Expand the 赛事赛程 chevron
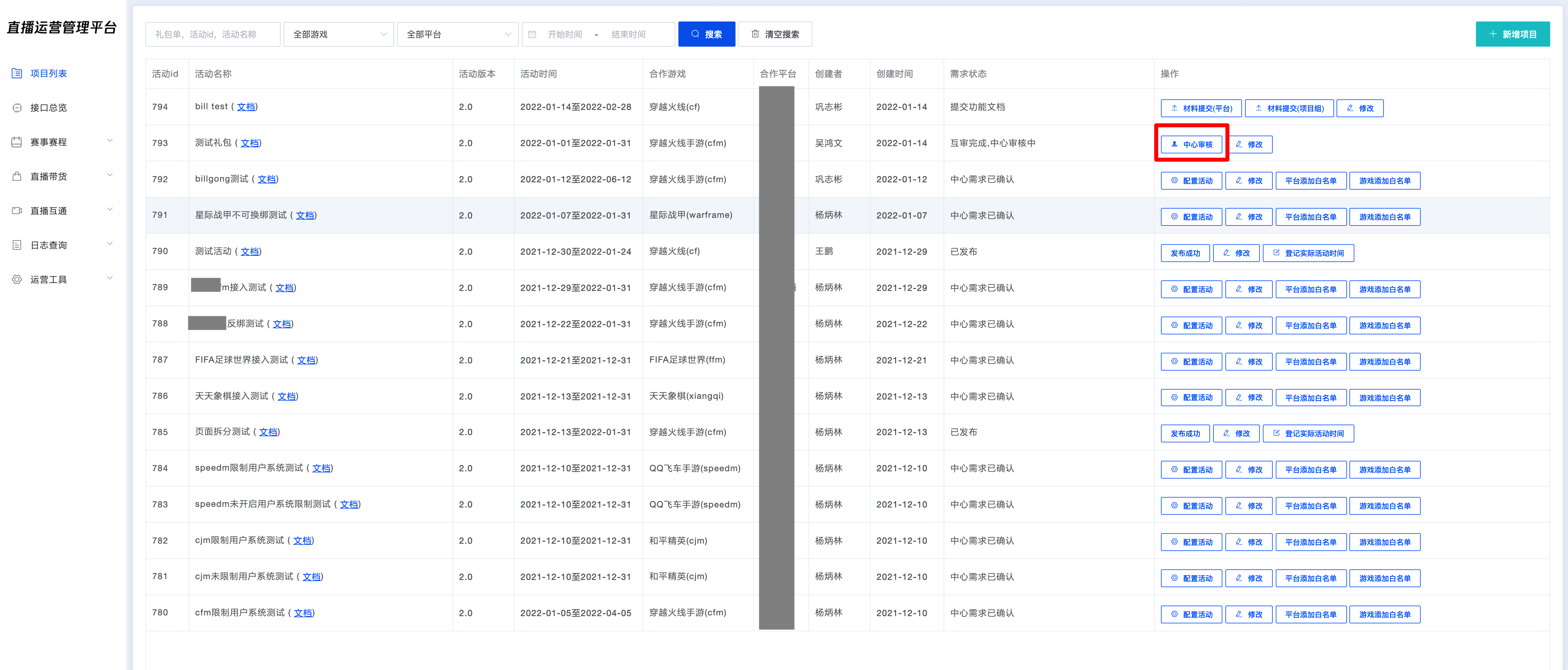This screenshot has width=1568, height=670. (x=110, y=141)
